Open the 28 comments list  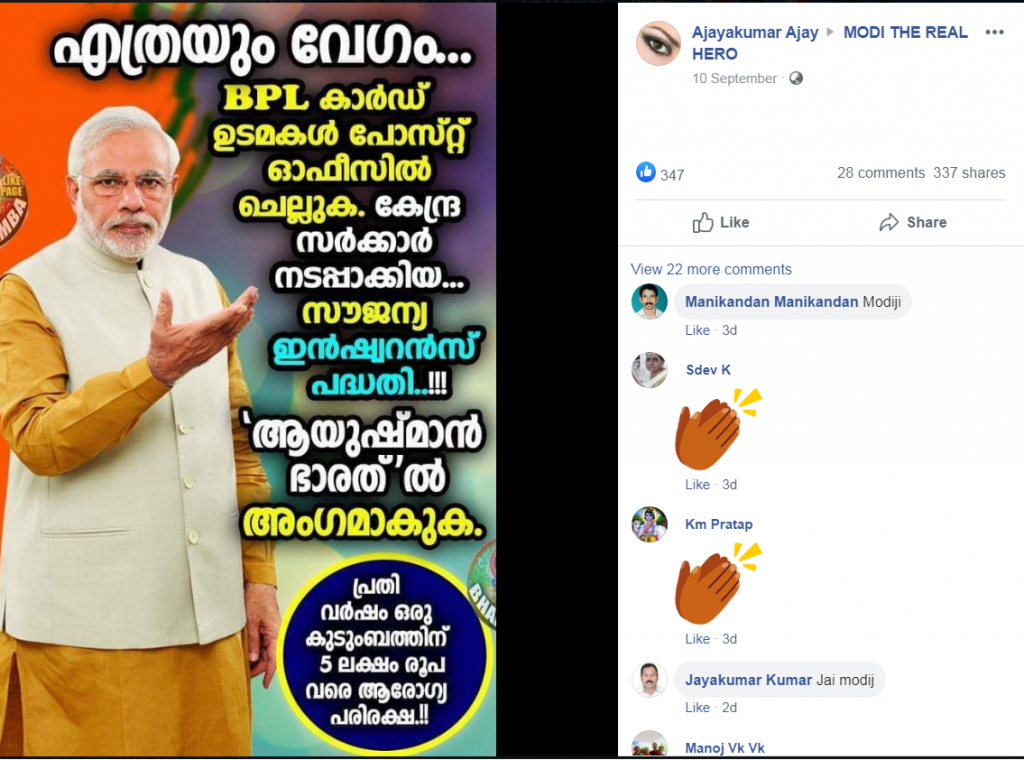[x=881, y=173]
